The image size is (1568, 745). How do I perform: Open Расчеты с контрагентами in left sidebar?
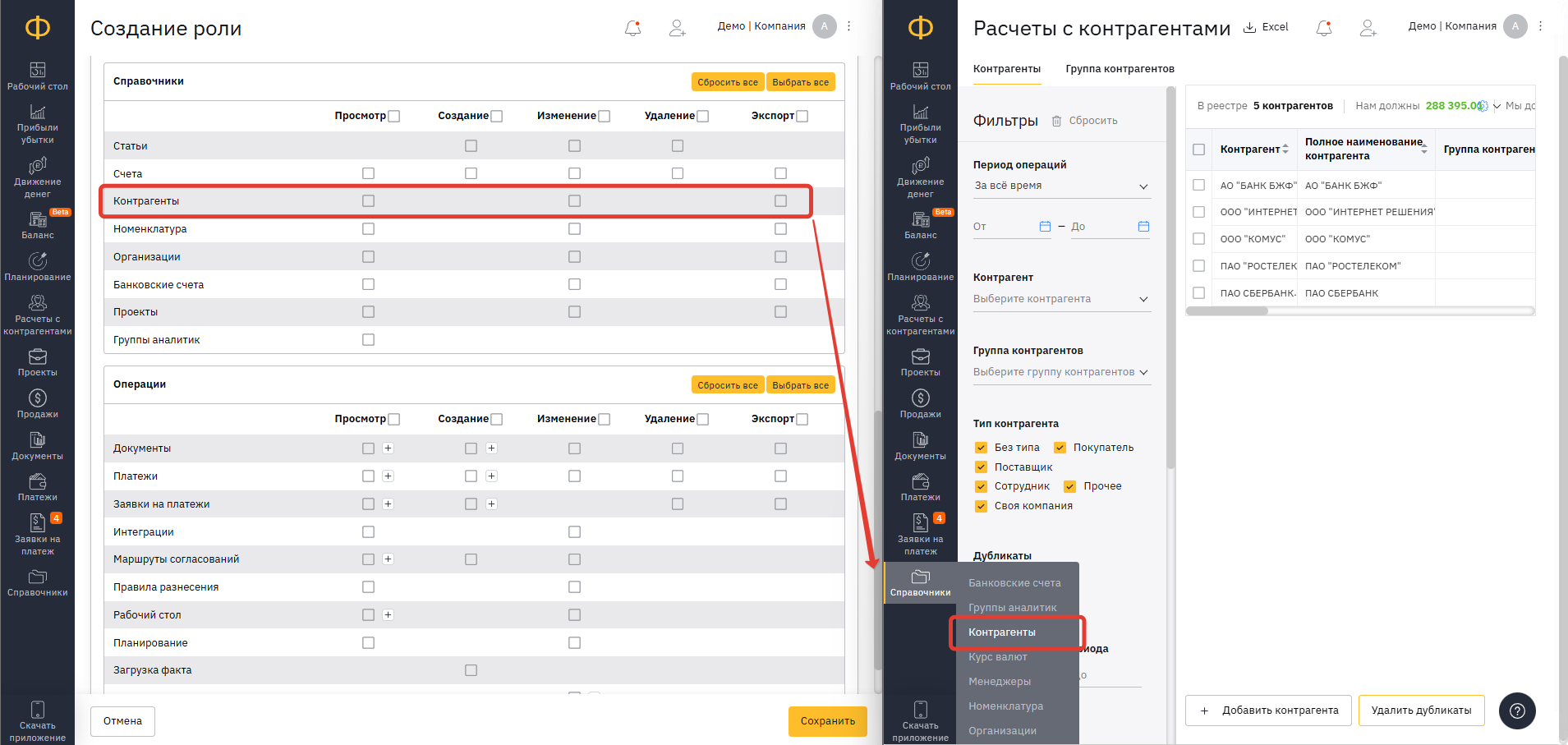[x=38, y=315]
